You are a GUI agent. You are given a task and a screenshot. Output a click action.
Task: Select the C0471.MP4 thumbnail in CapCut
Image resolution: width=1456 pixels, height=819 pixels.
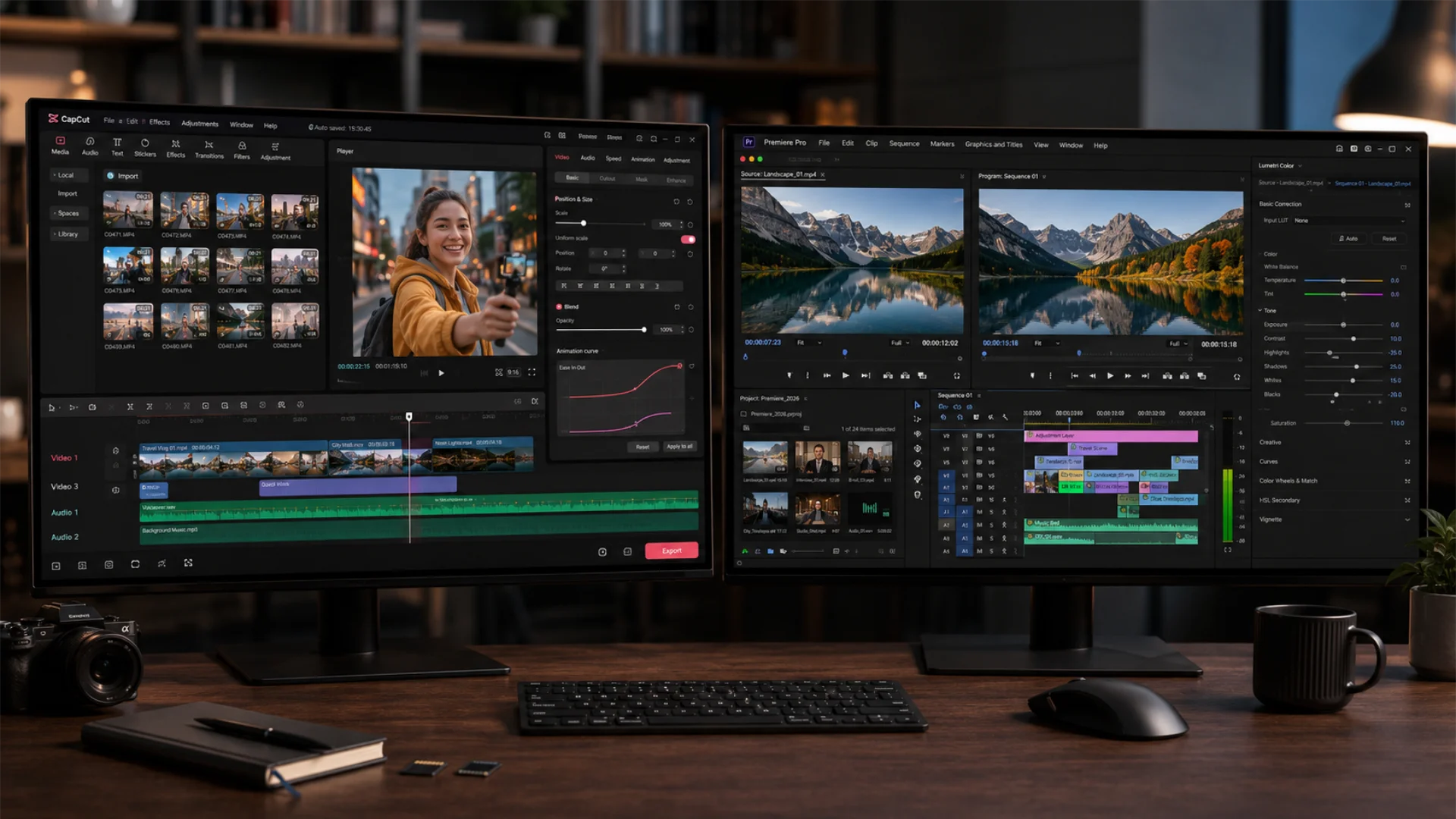[127, 210]
